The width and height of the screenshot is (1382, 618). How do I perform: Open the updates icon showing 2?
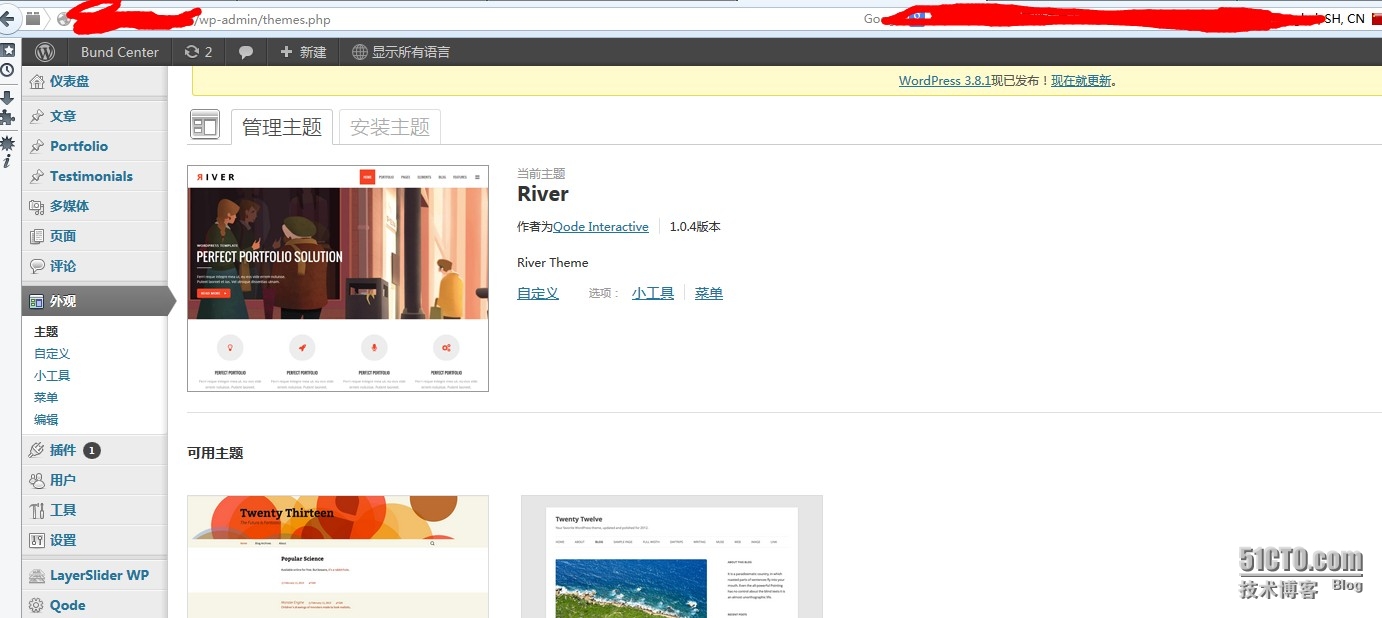click(x=198, y=52)
